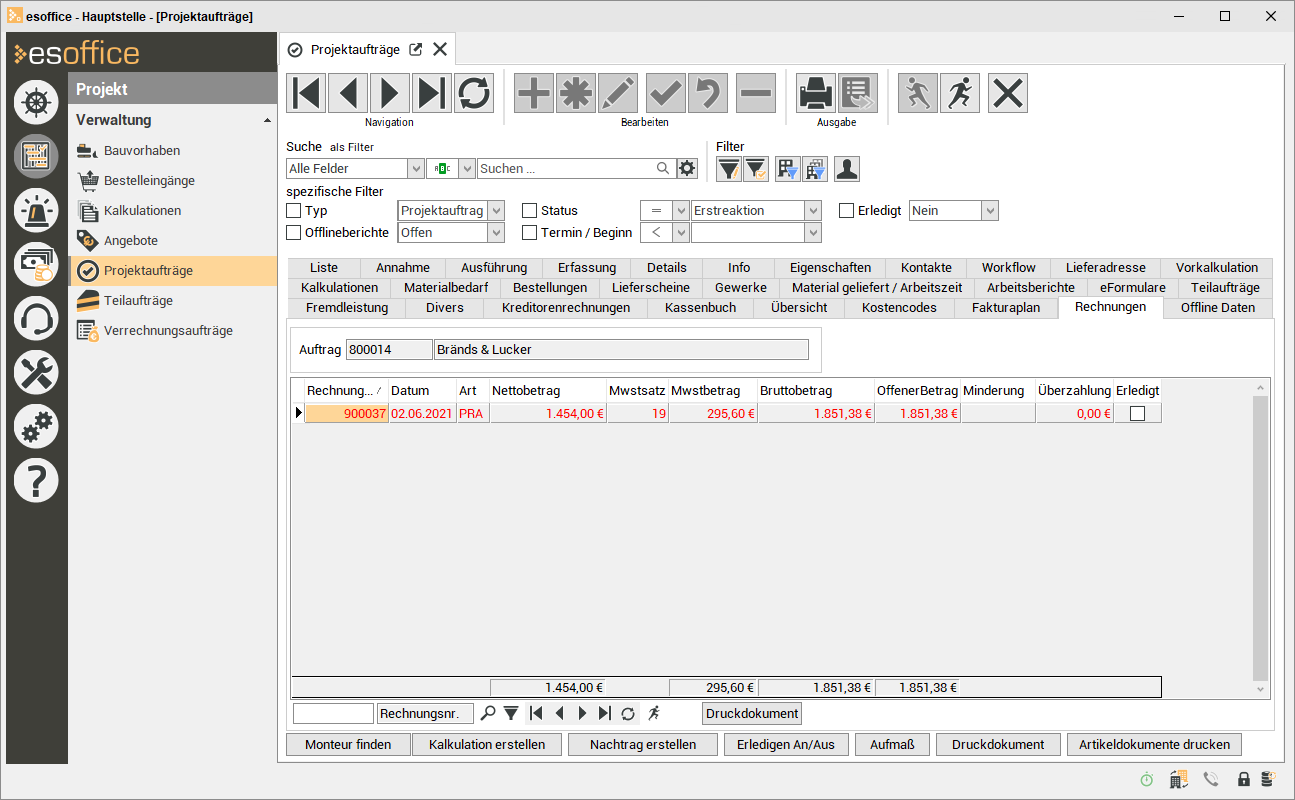Viewport: 1295px width, 800px height.
Task: Switch to the Kalkulationen tab
Action: point(339,288)
